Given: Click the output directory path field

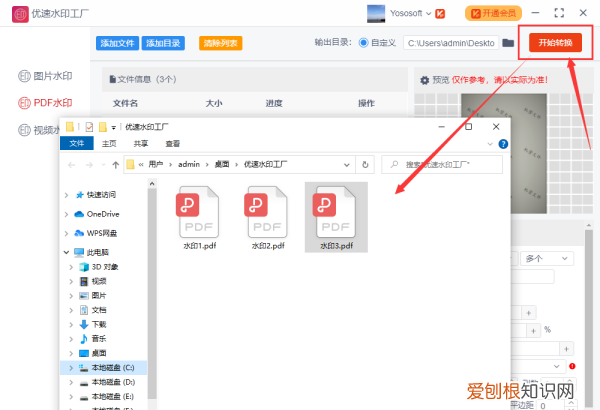Looking at the screenshot, I should pyautogui.click(x=451, y=43).
